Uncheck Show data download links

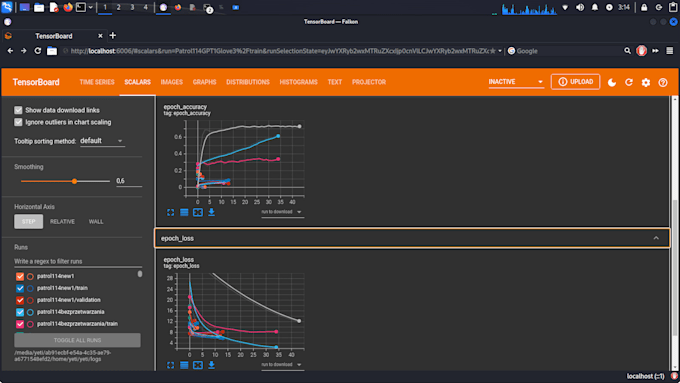[x=18, y=110]
